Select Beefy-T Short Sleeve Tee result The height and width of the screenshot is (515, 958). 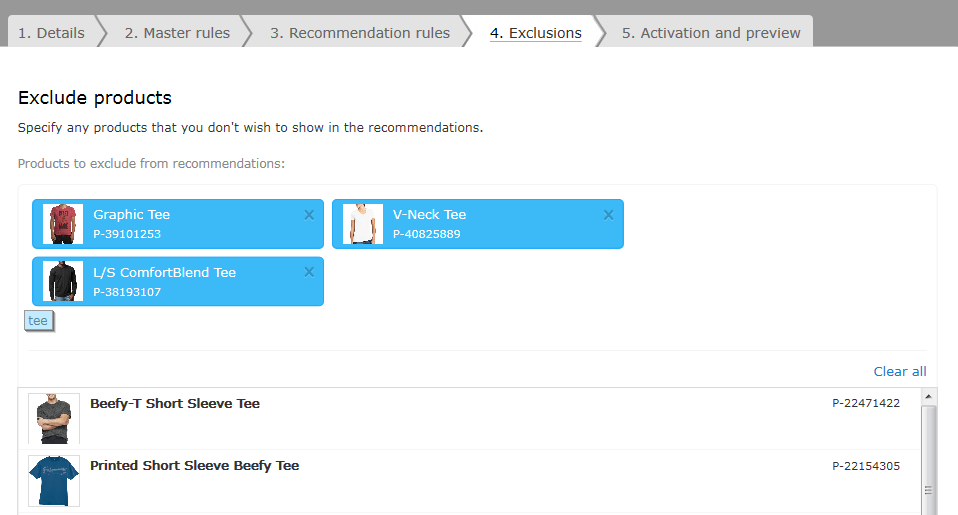pos(469,418)
